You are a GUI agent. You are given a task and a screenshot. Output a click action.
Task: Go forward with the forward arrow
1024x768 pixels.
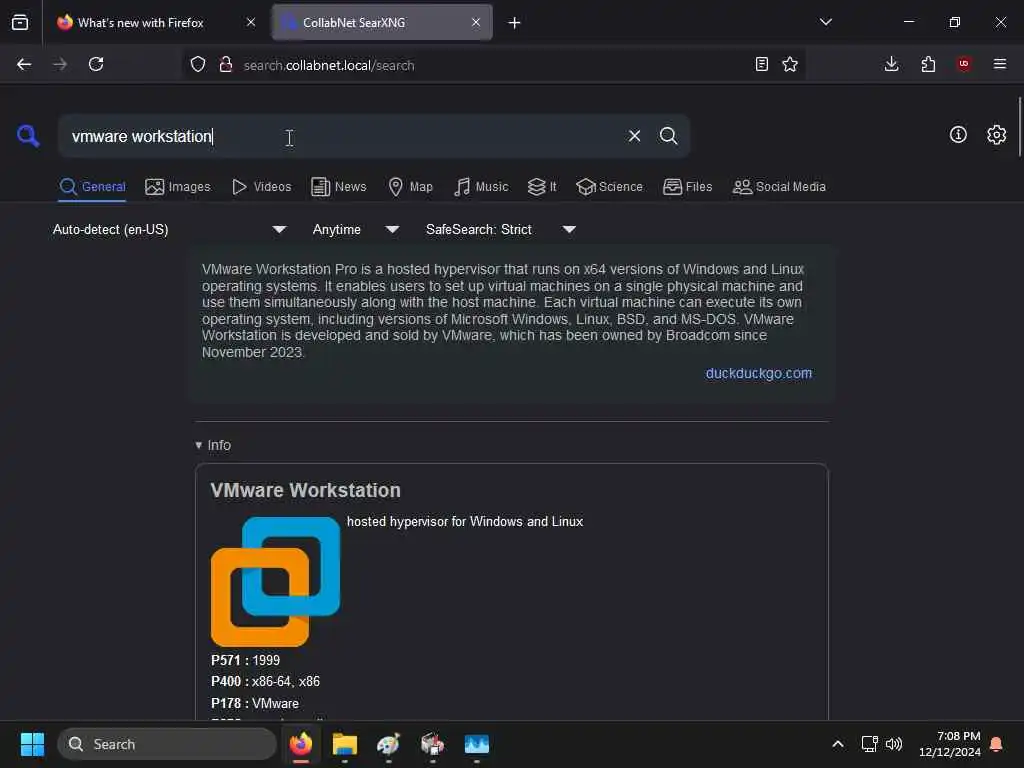point(60,64)
